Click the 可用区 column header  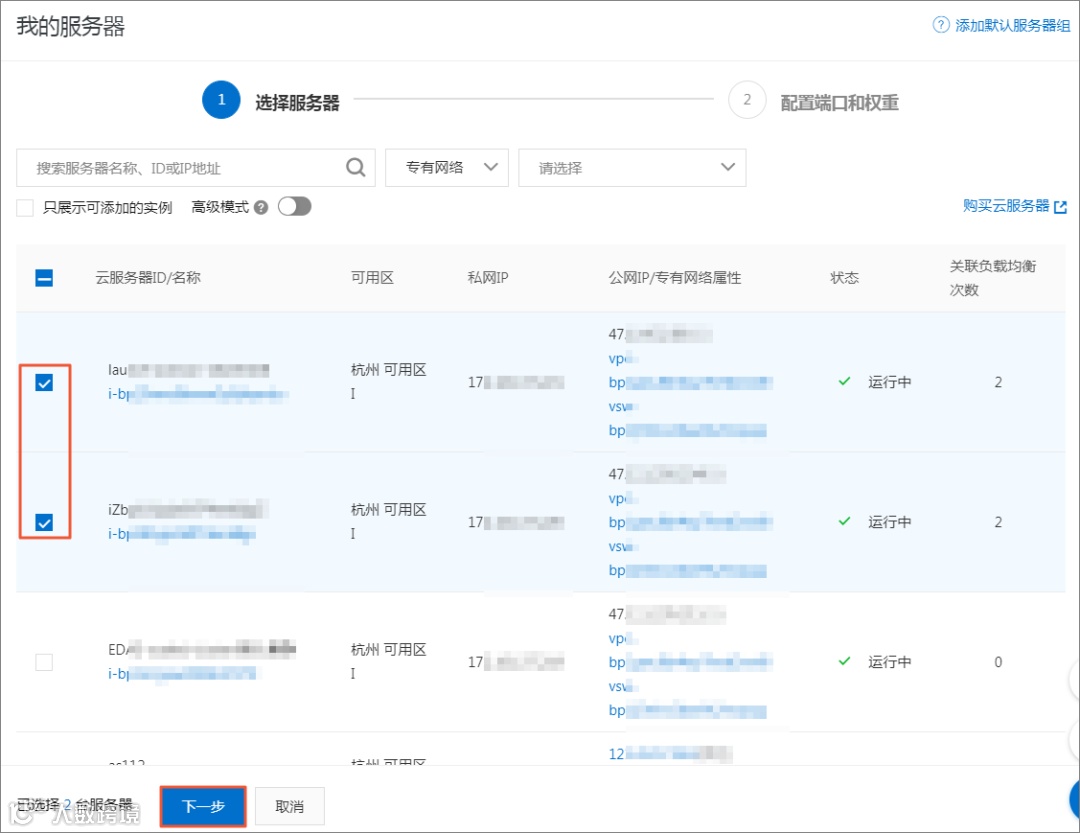(373, 278)
